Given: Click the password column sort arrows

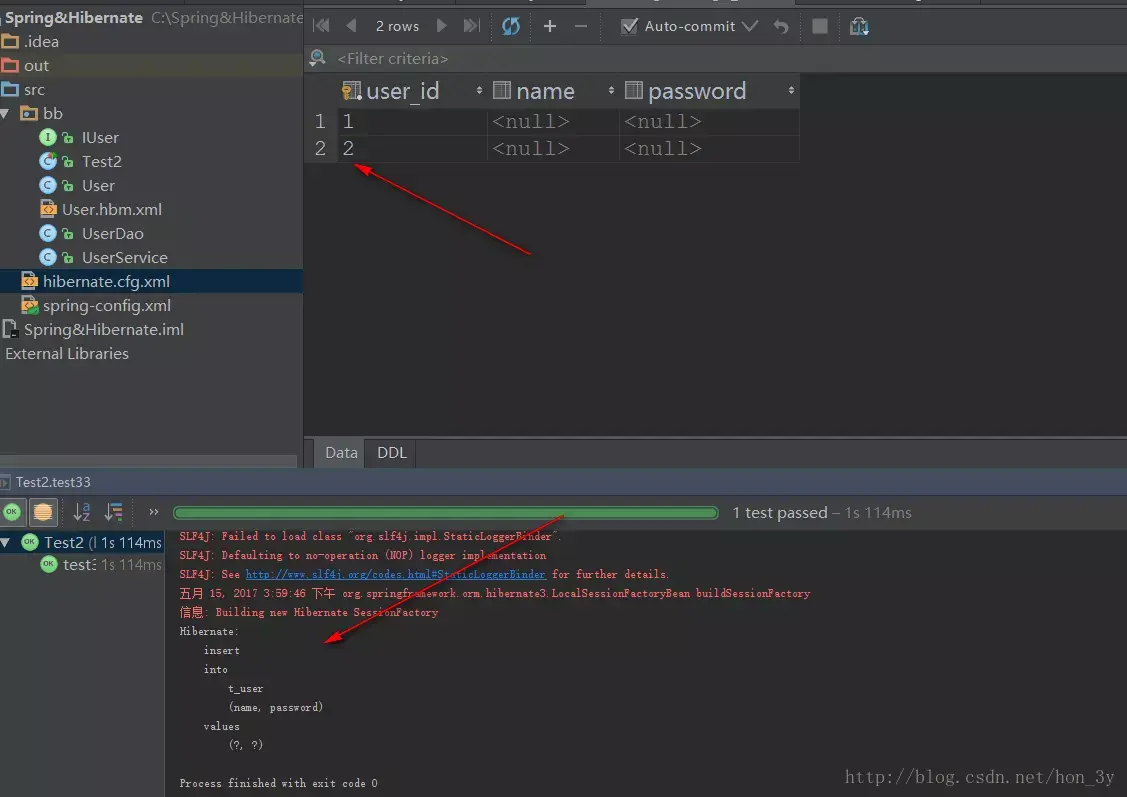Looking at the screenshot, I should click(791, 91).
